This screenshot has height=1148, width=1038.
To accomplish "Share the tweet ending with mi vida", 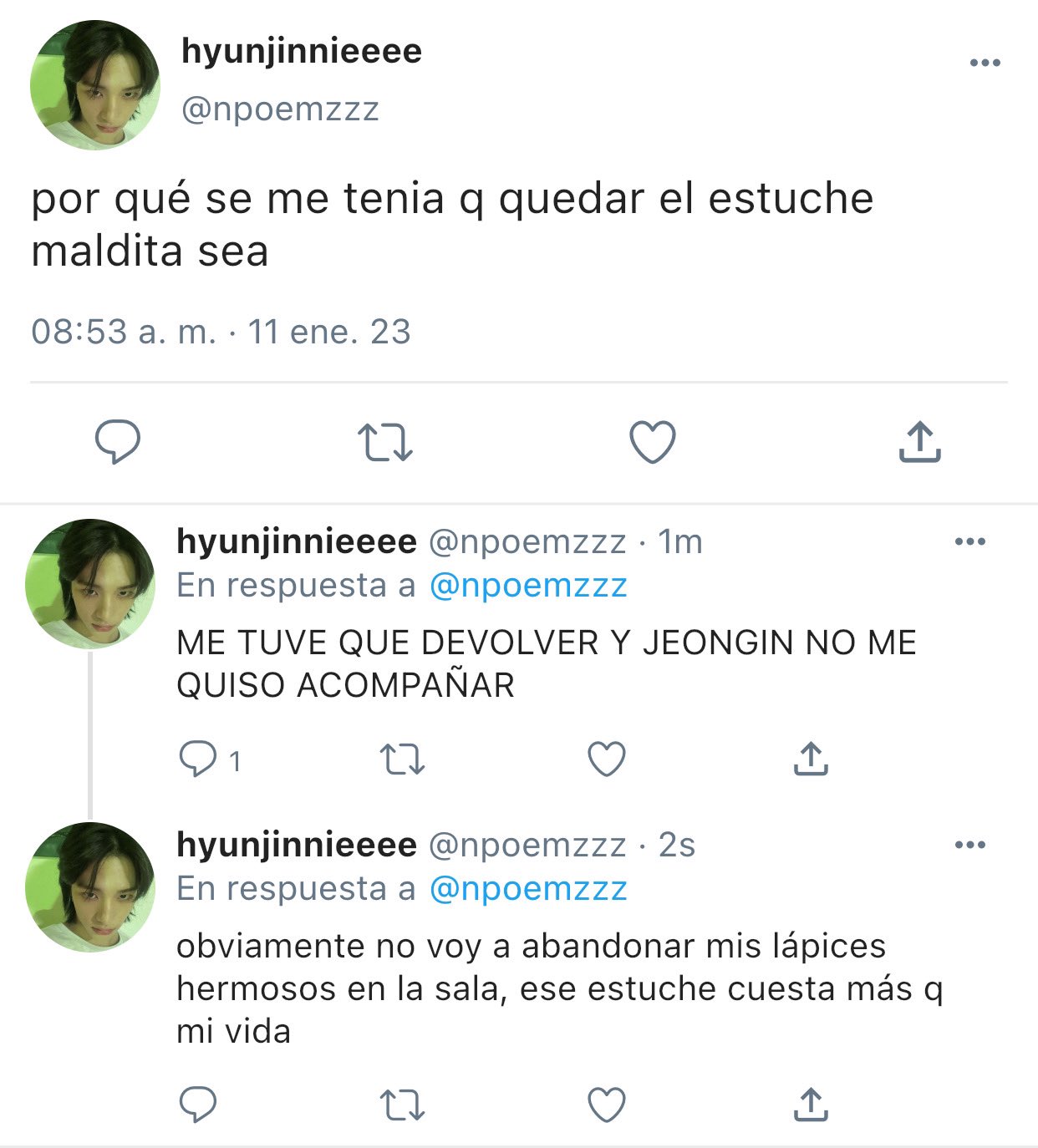I will [810, 1104].
